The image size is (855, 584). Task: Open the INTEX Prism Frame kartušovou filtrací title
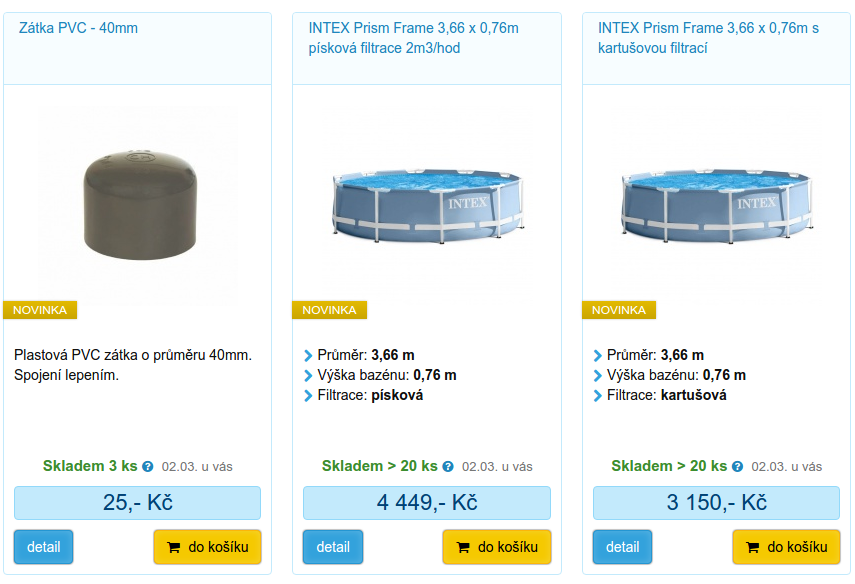point(708,38)
